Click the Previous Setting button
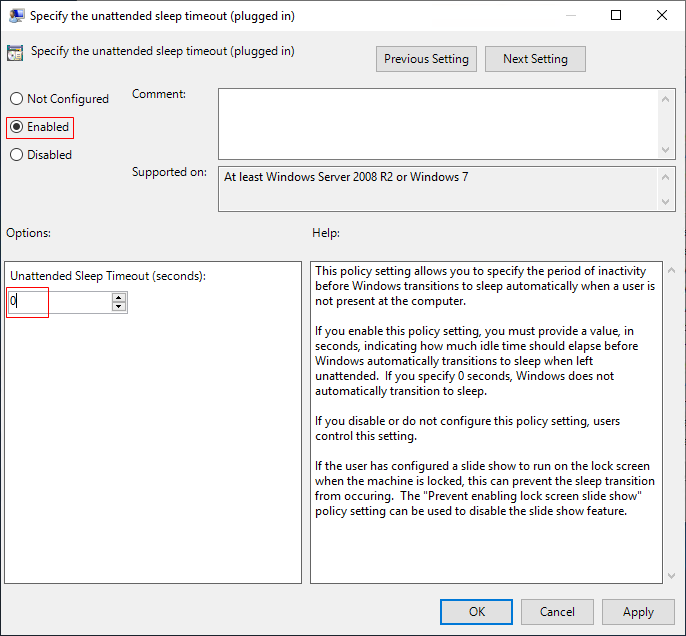 coord(426,59)
